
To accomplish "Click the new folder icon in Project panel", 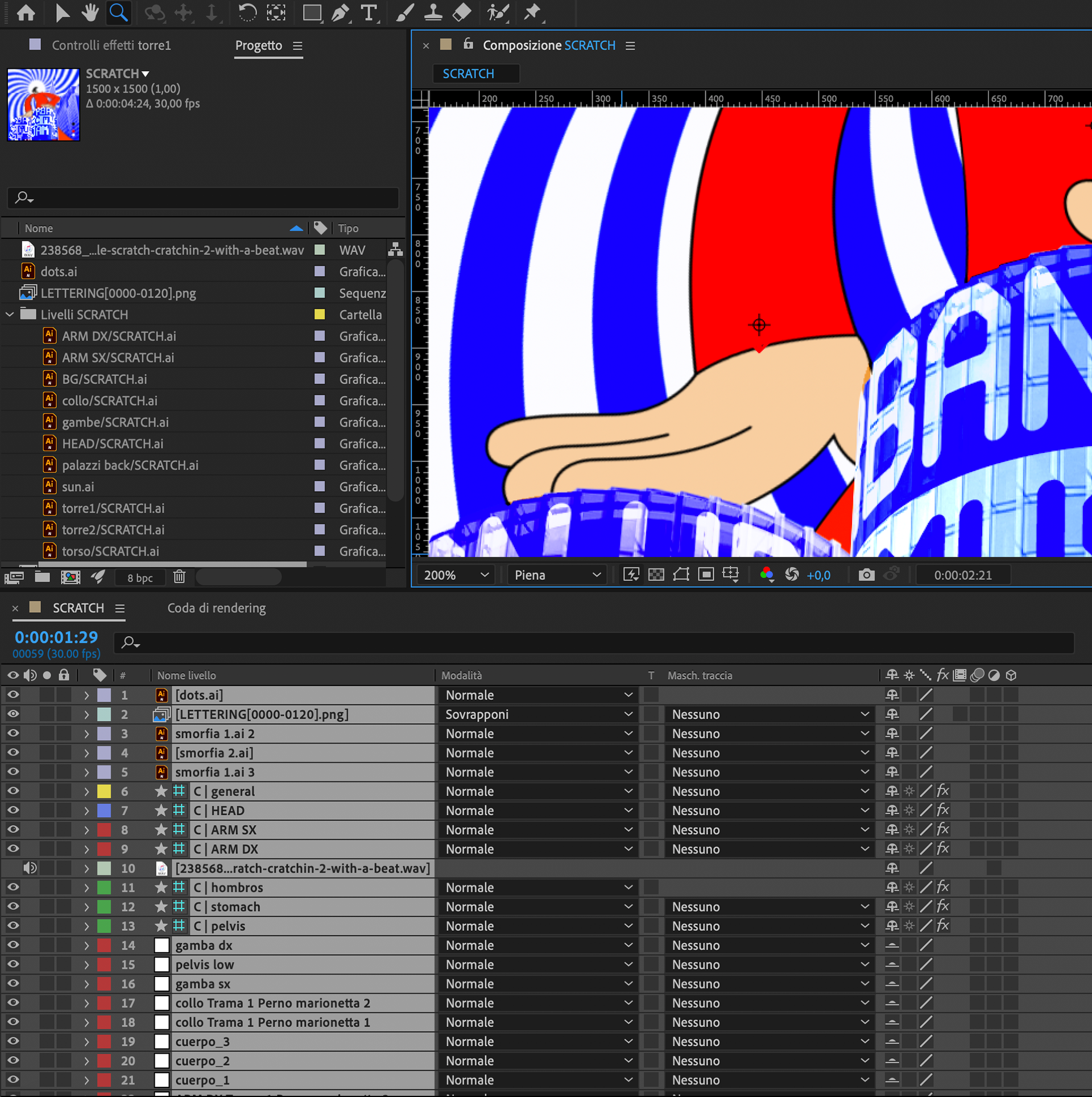I will pos(42,578).
